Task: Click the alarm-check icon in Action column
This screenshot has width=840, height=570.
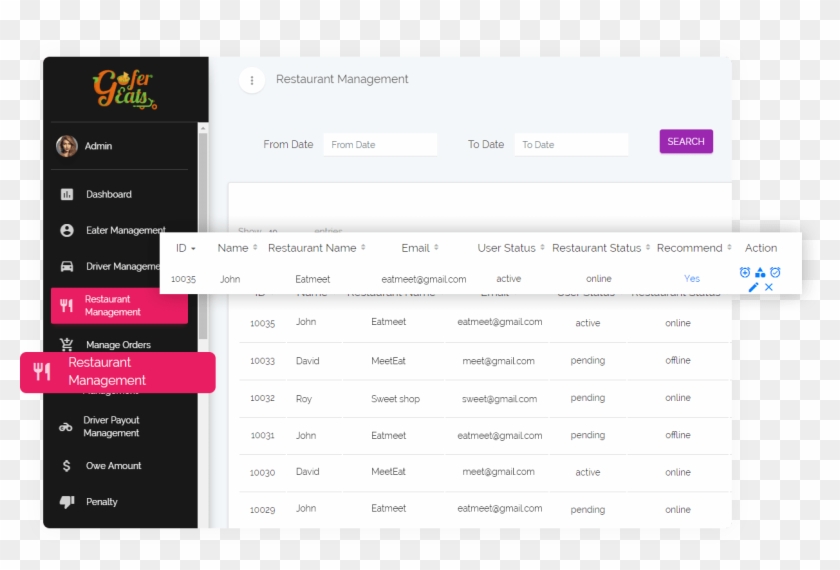Action: 775,273
